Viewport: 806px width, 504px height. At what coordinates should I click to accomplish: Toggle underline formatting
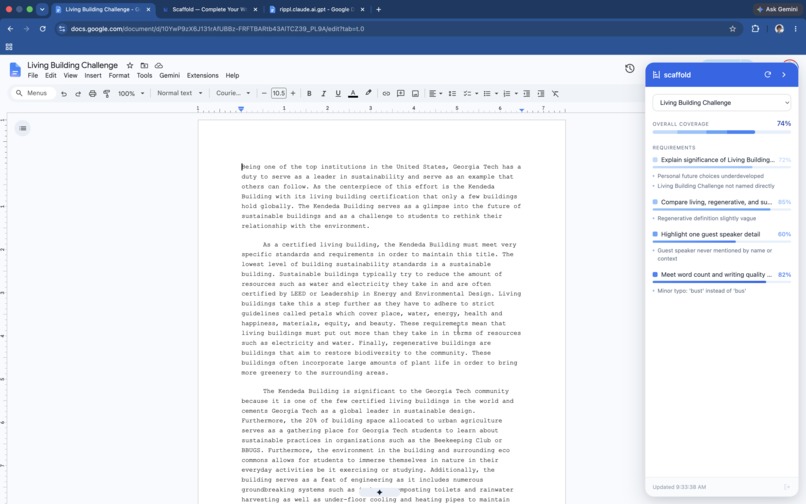coord(338,94)
